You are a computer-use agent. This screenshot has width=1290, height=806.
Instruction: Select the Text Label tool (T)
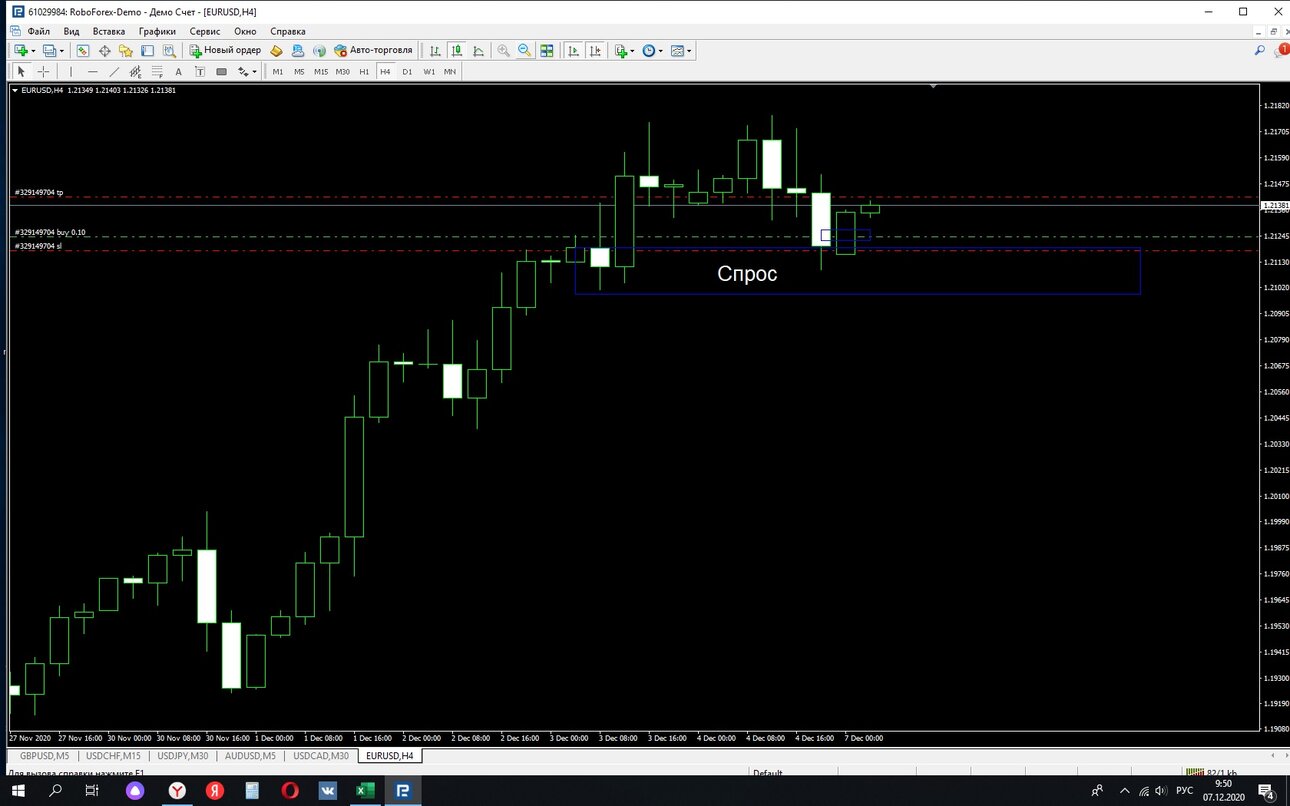200,71
